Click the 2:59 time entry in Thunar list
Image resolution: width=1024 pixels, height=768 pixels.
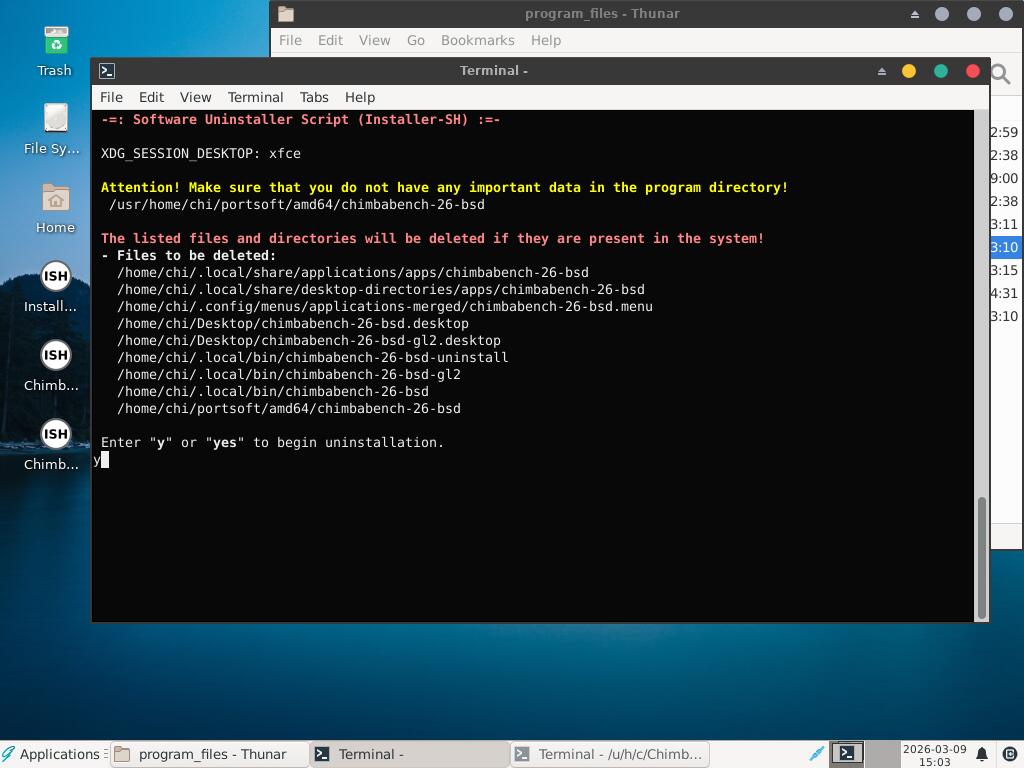[x=1004, y=133]
